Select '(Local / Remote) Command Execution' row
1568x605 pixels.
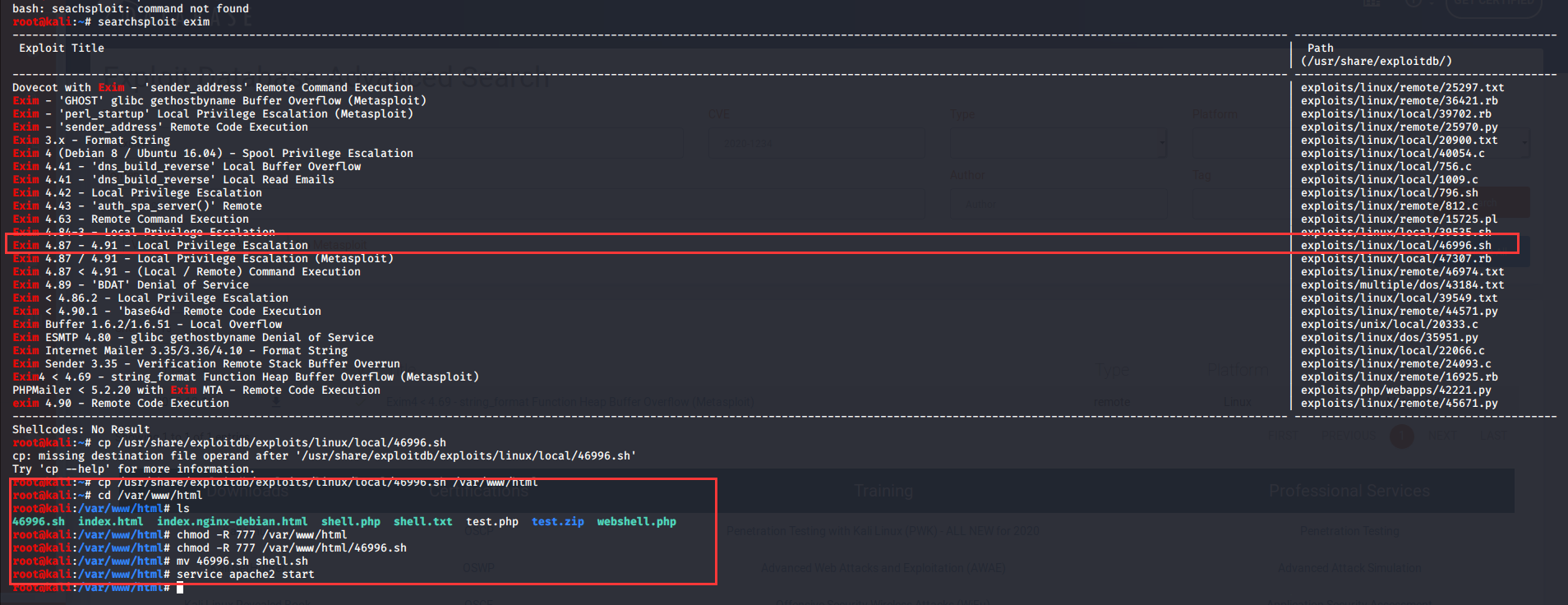click(187, 272)
